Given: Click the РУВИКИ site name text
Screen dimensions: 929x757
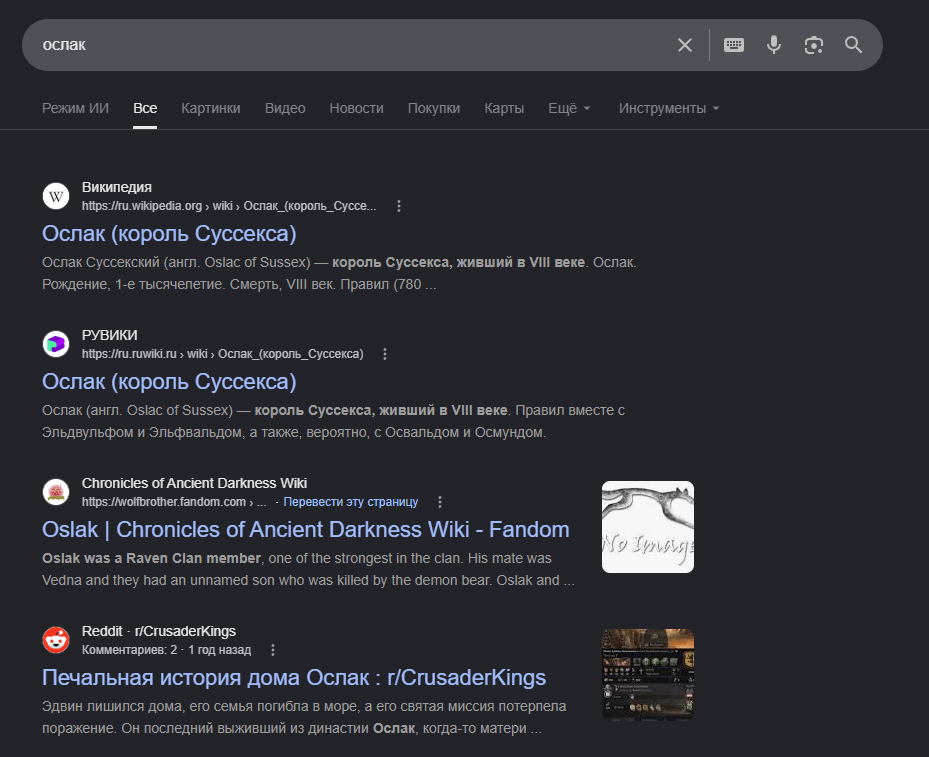Looking at the screenshot, I should pos(110,335).
